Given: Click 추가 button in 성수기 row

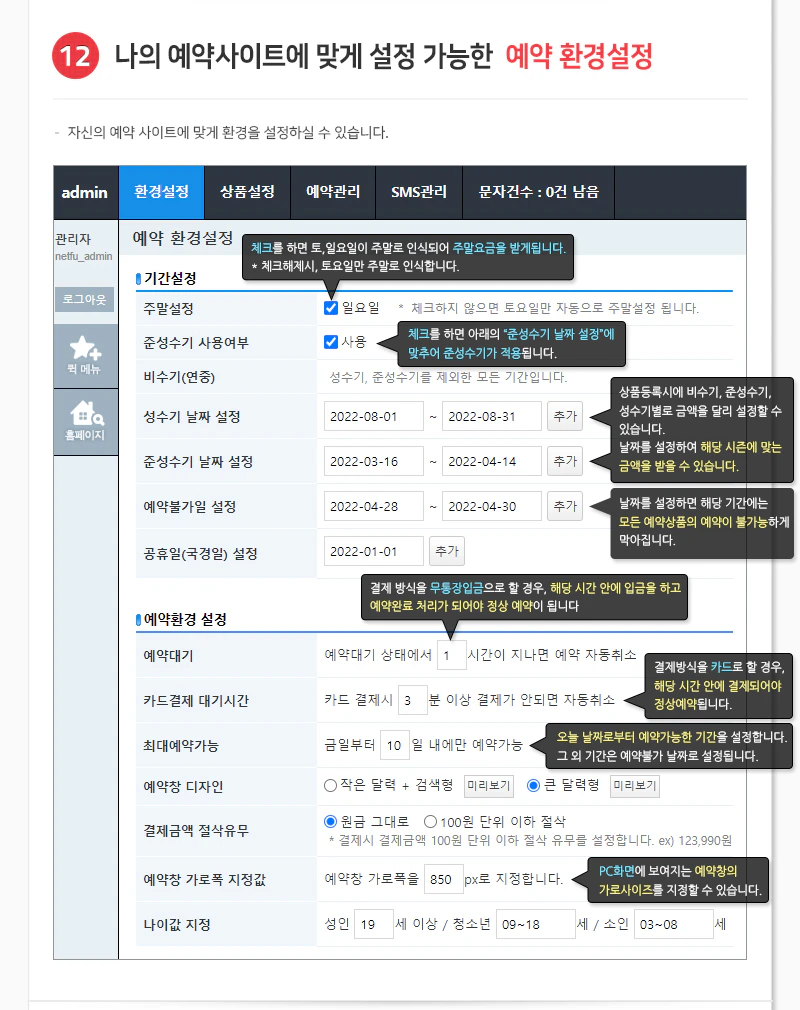Looking at the screenshot, I should point(565,416).
